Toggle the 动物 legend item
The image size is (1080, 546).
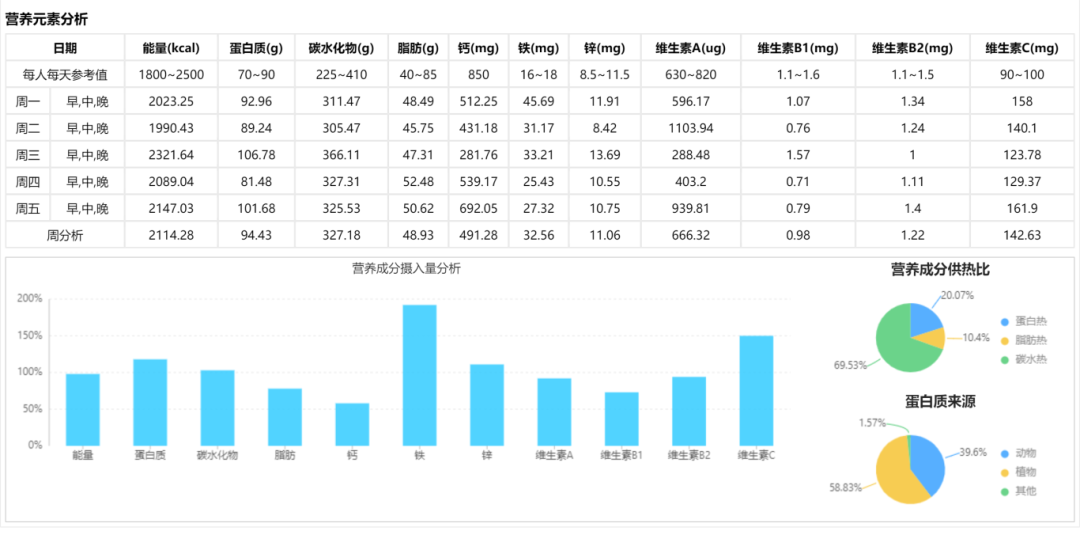tap(1018, 453)
